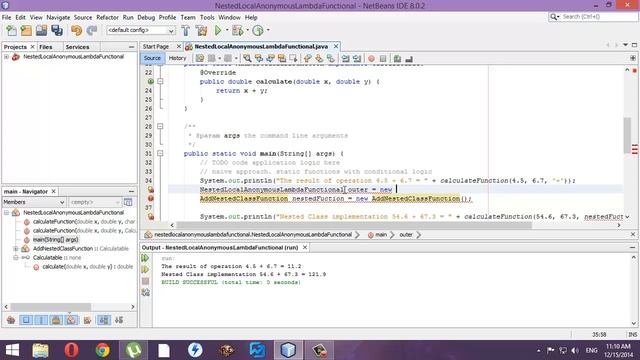This screenshot has height=360, width=640.
Task: Click the Save All toolbar icon
Action: 57,30
